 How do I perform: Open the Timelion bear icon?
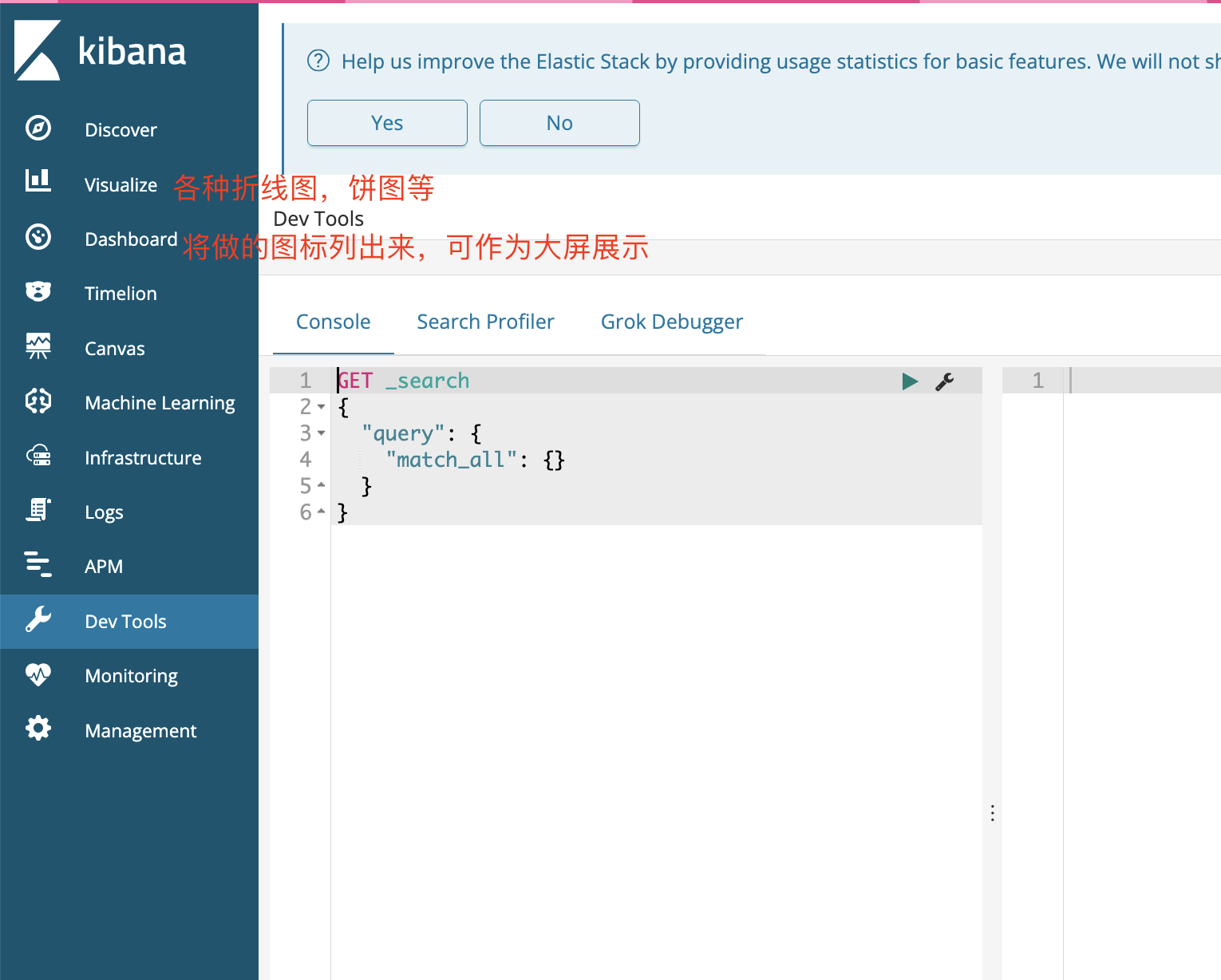click(x=38, y=292)
